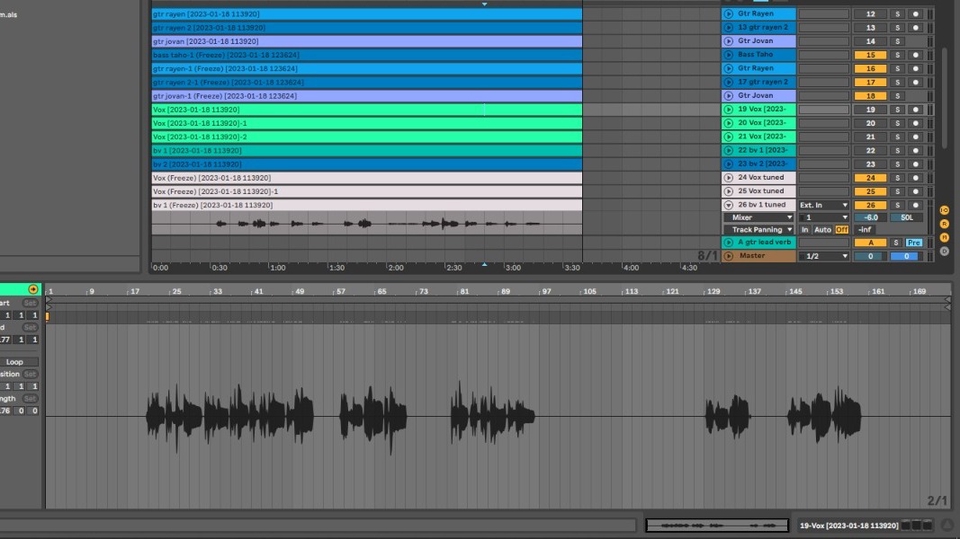Select the bass taho-1 (Freeze) clip
Screen dimensions: 960x539
pos(367,55)
